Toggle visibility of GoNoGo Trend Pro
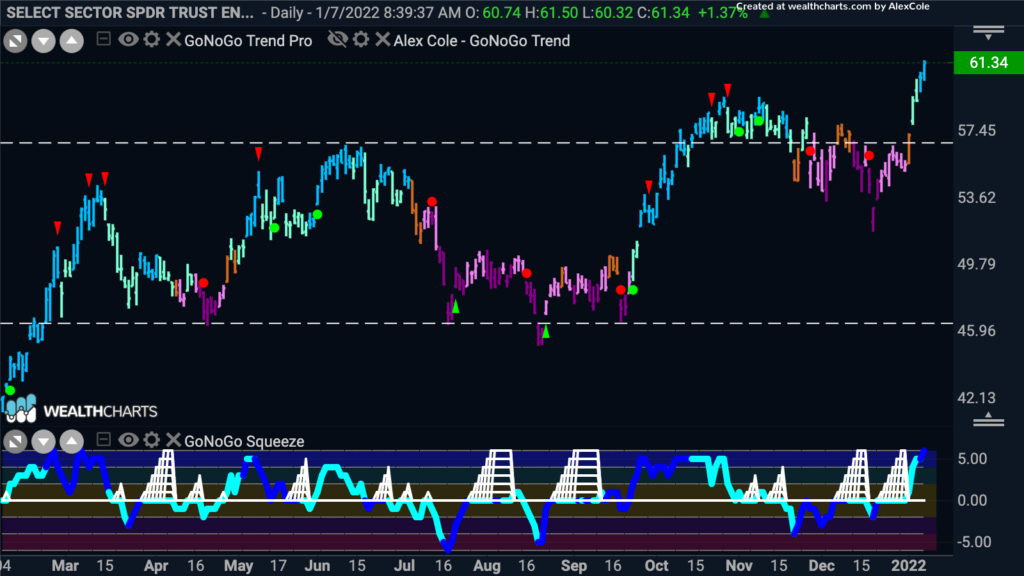The image size is (1024, 576). (128, 40)
